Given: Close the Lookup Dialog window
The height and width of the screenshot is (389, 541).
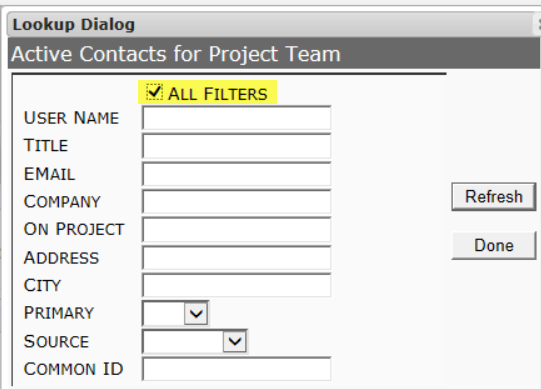Looking at the screenshot, I should (x=538, y=24).
